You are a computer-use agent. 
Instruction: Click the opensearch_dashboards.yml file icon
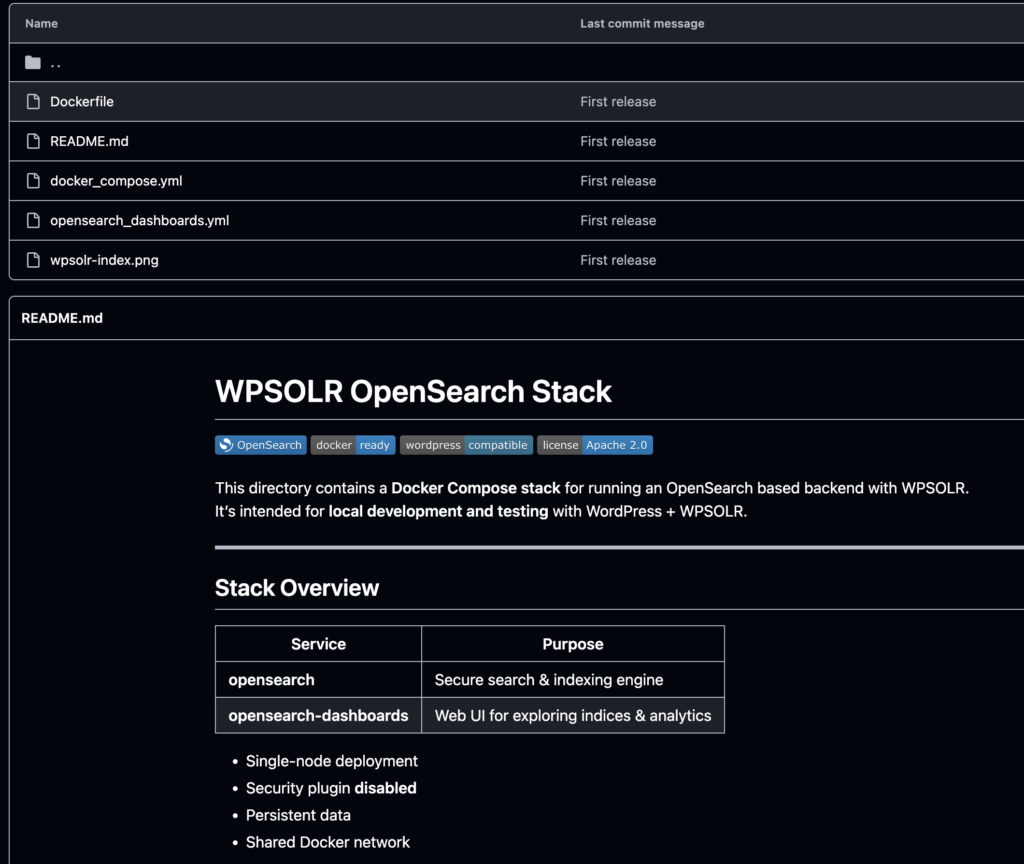point(33,221)
